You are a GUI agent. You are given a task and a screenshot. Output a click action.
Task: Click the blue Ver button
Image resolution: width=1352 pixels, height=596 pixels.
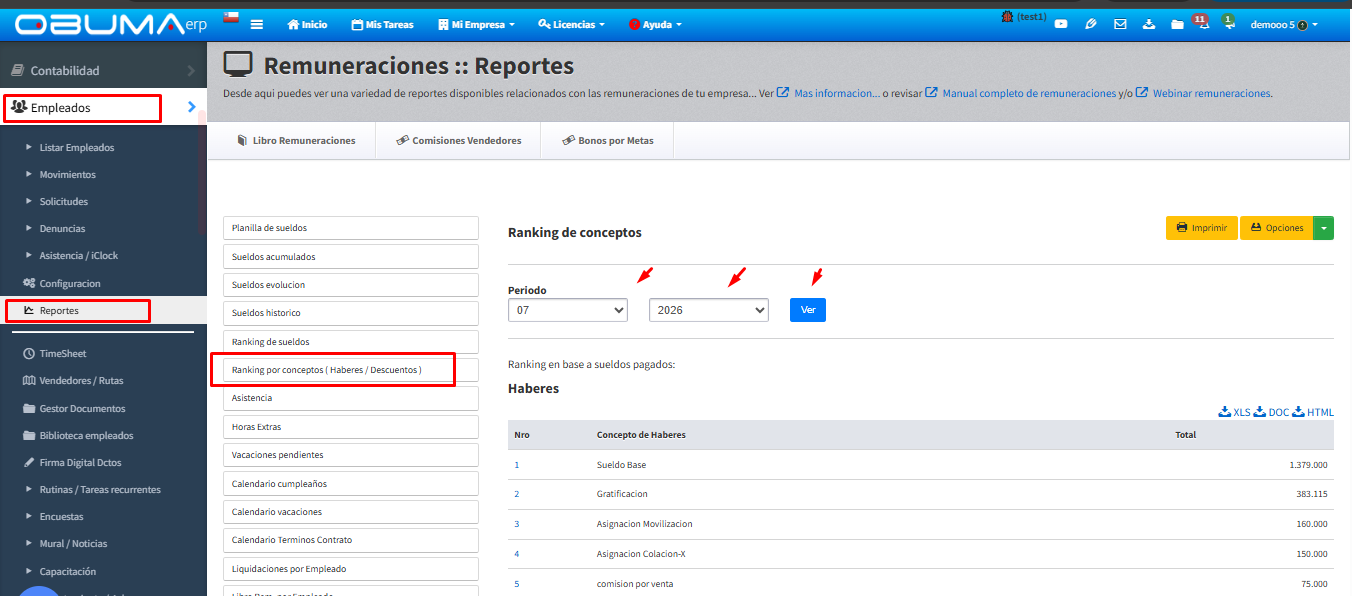point(808,310)
